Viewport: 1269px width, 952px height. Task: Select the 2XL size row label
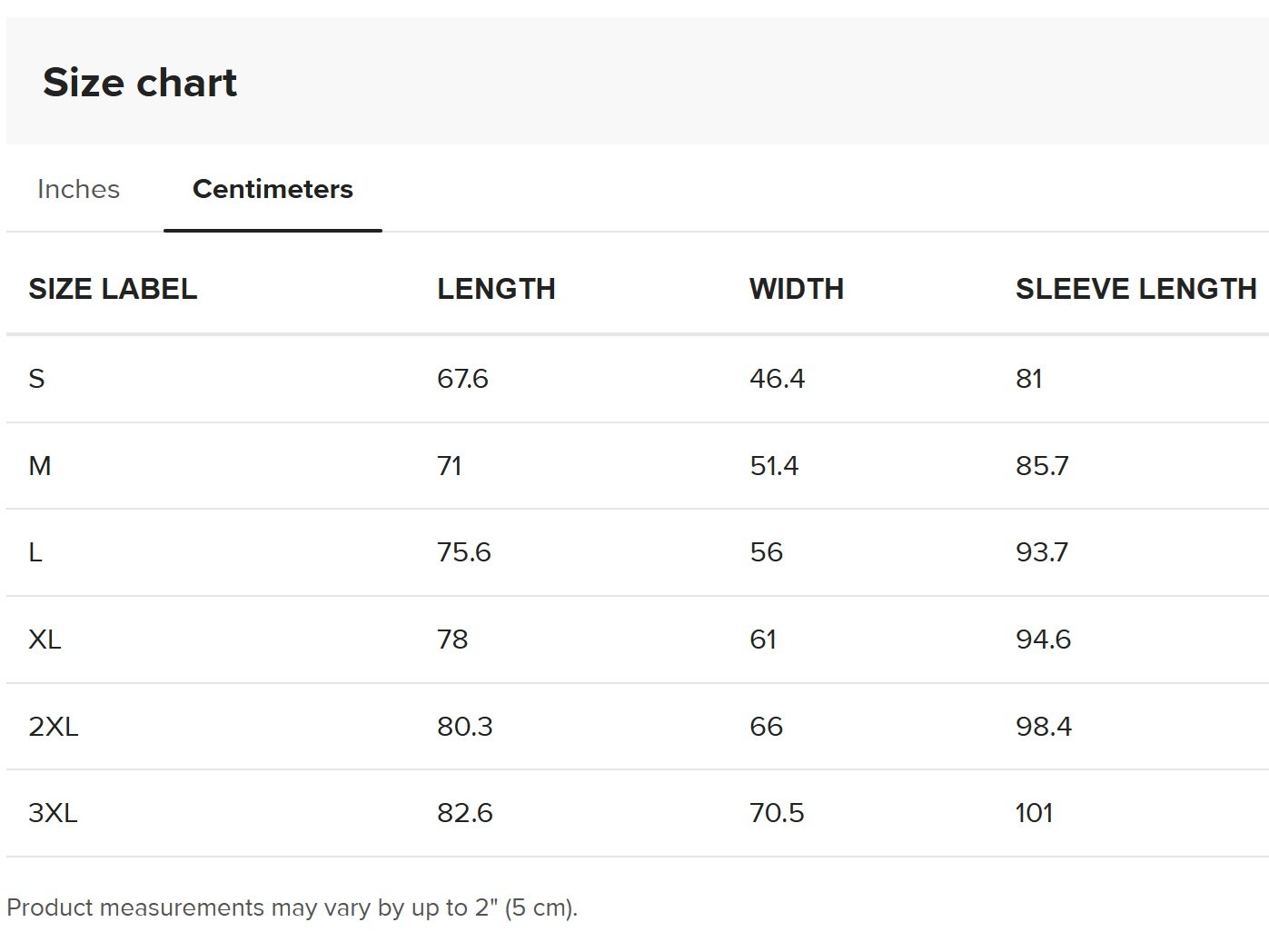pos(54,727)
